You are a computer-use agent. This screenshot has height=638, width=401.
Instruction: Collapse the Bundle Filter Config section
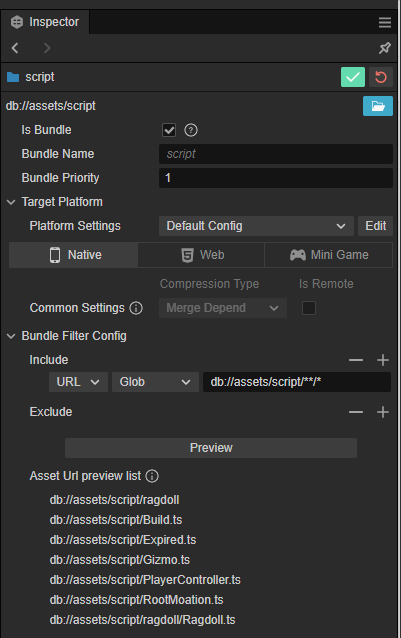(11, 336)
